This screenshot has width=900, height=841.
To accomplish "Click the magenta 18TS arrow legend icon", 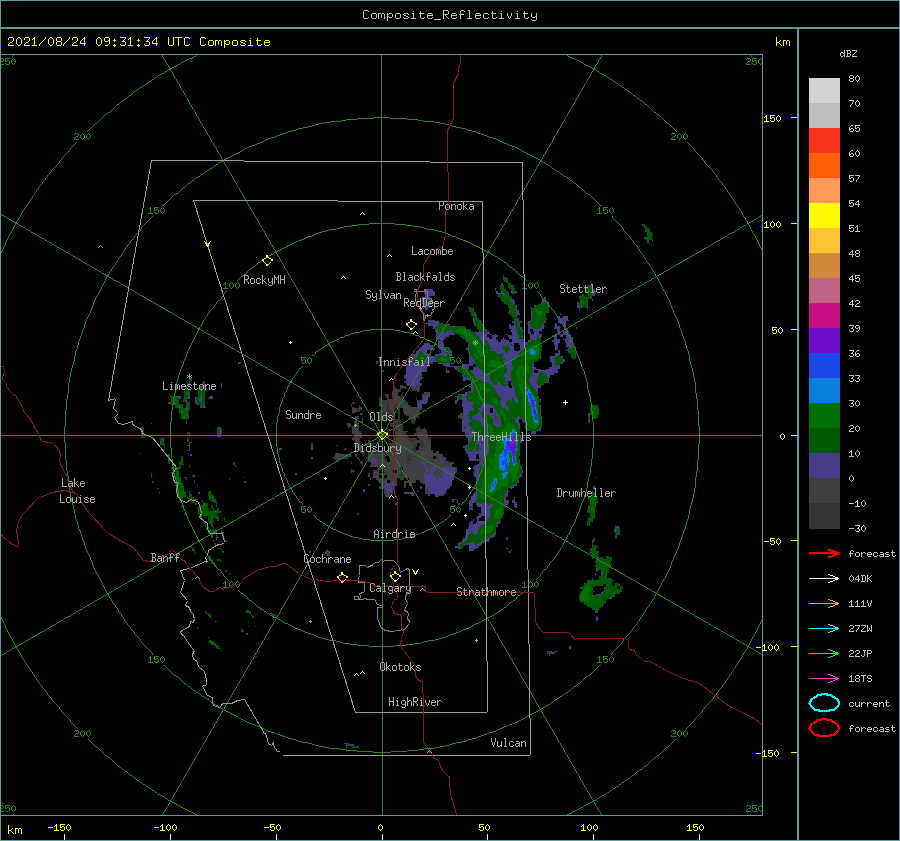I will (x=824, y=679).
